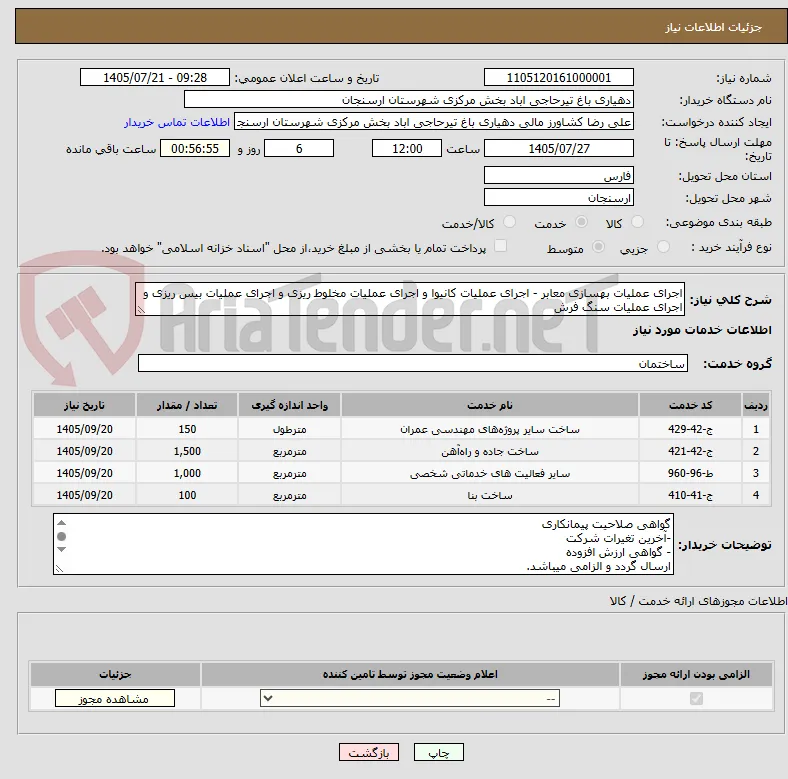Click the deadline date field 1405/07/27
Screen dimensions: 788x779
point(558,148)
